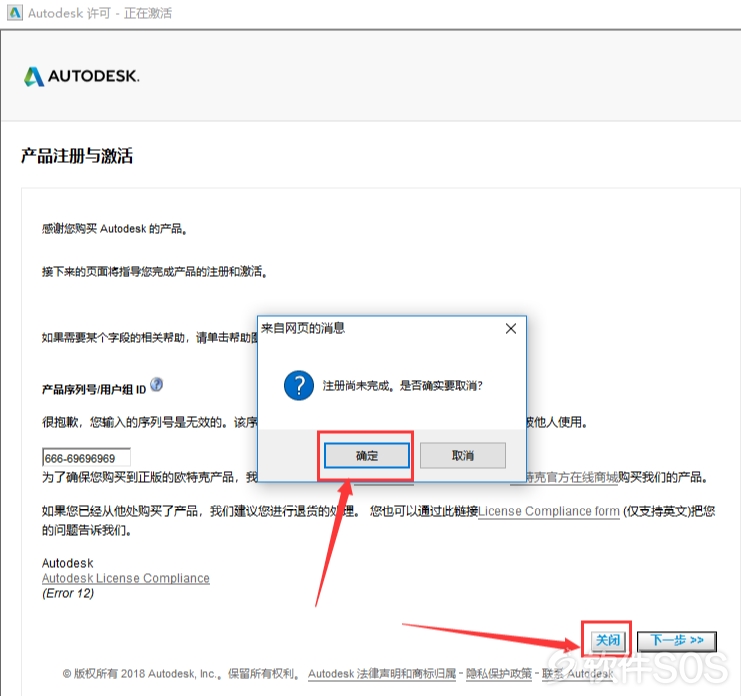Click the 产品序列号/用户组 ID label
The image size is (741, 696).
click(x=94, y=389)
